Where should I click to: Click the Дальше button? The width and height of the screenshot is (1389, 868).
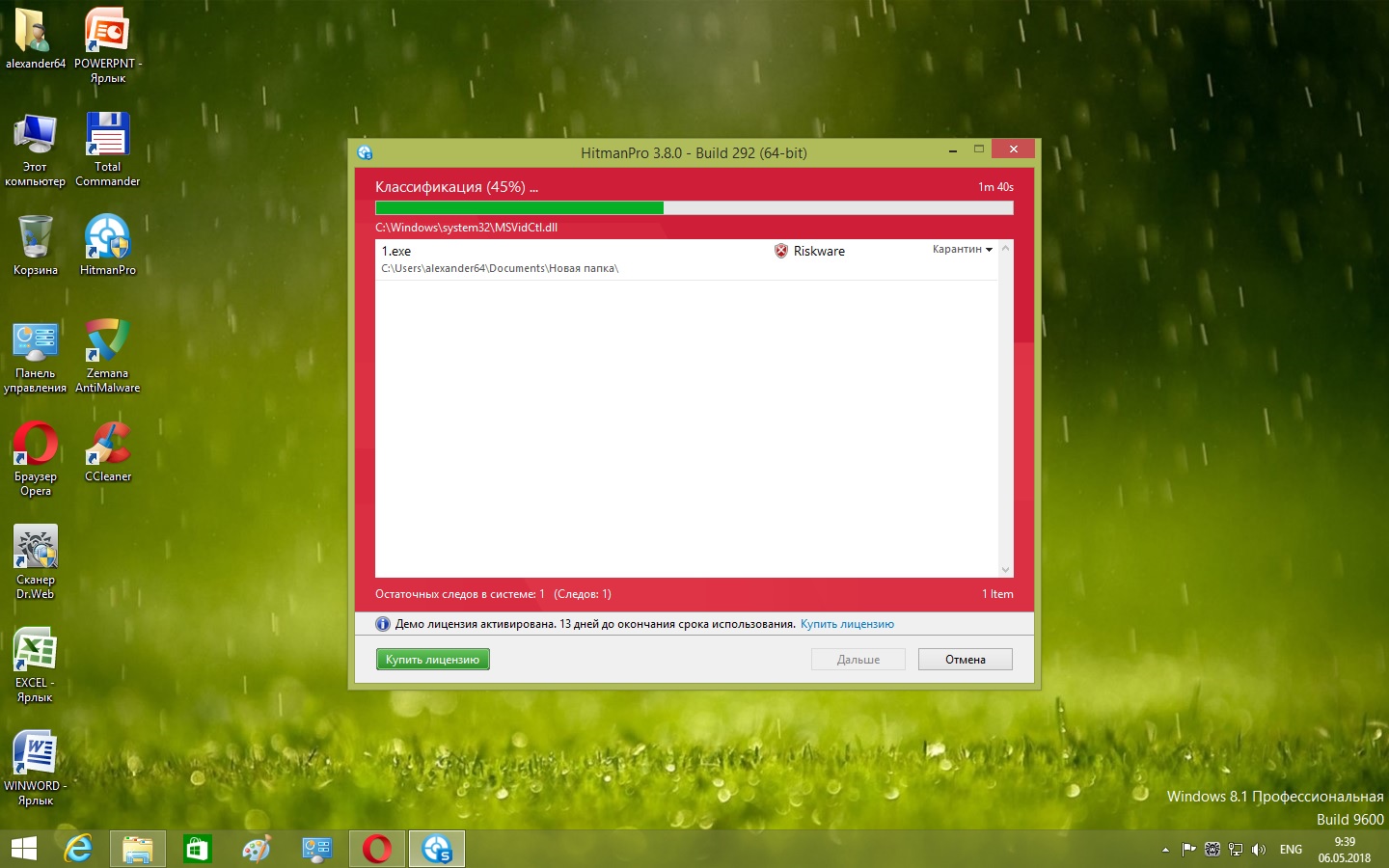pyautogui.click(x=858, y=660)
